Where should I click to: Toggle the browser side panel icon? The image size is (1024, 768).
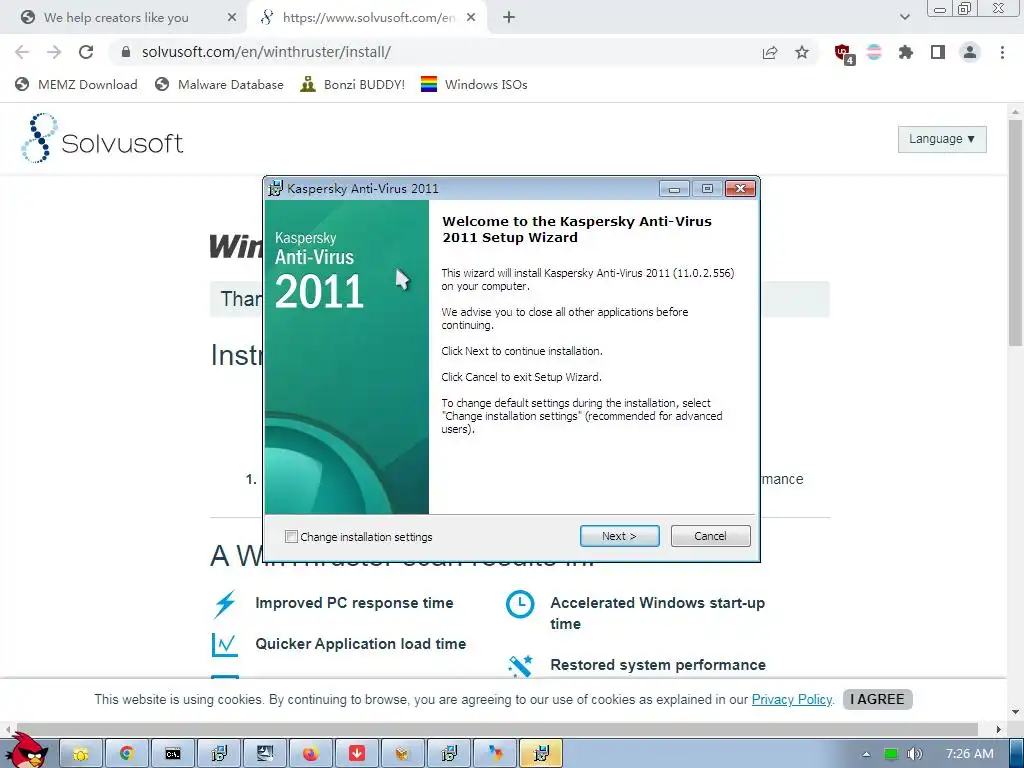click(938, 52)
